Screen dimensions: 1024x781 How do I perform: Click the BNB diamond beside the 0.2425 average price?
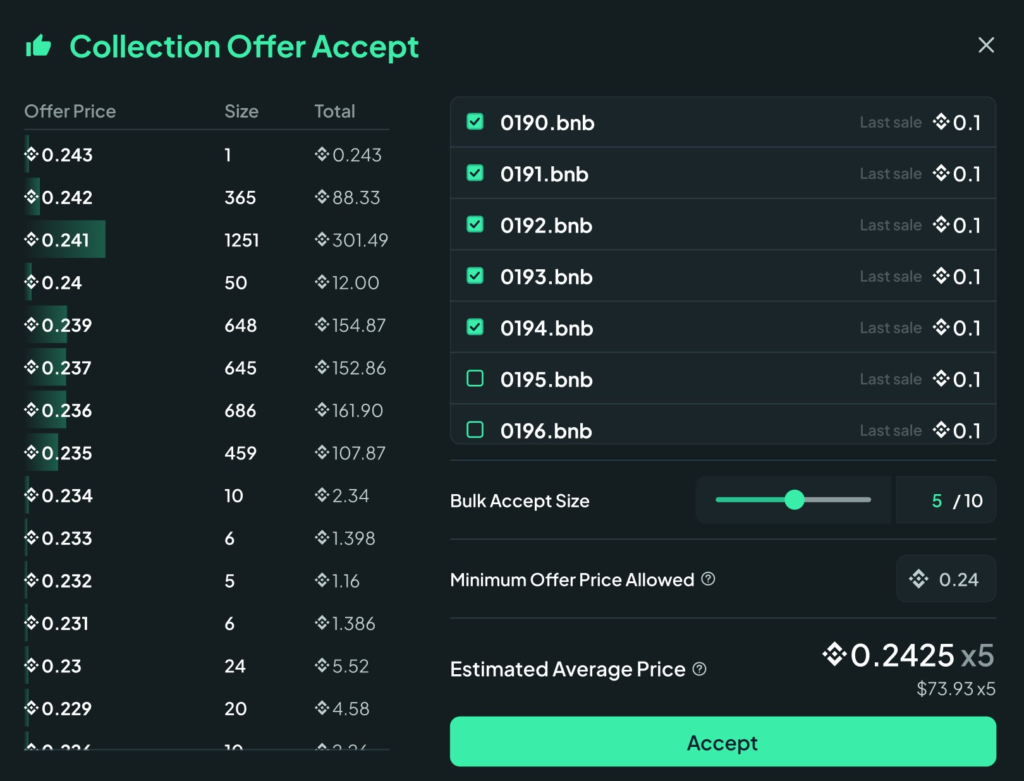[x=831, y=655]
